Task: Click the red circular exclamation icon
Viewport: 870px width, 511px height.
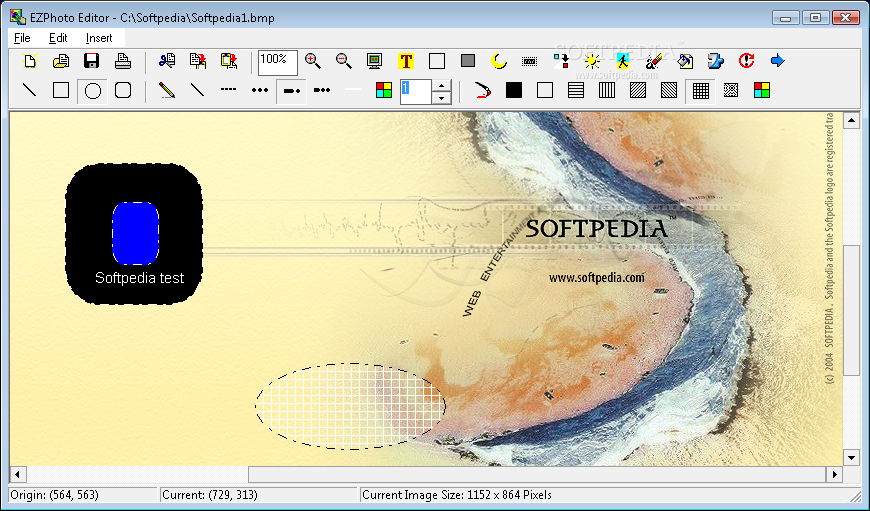Action: pos(747,61)
